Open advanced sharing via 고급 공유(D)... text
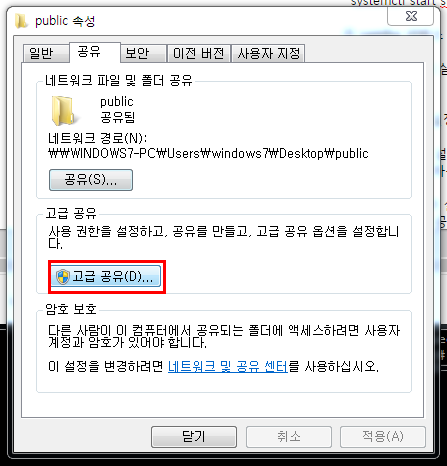 tap(113, 277)
